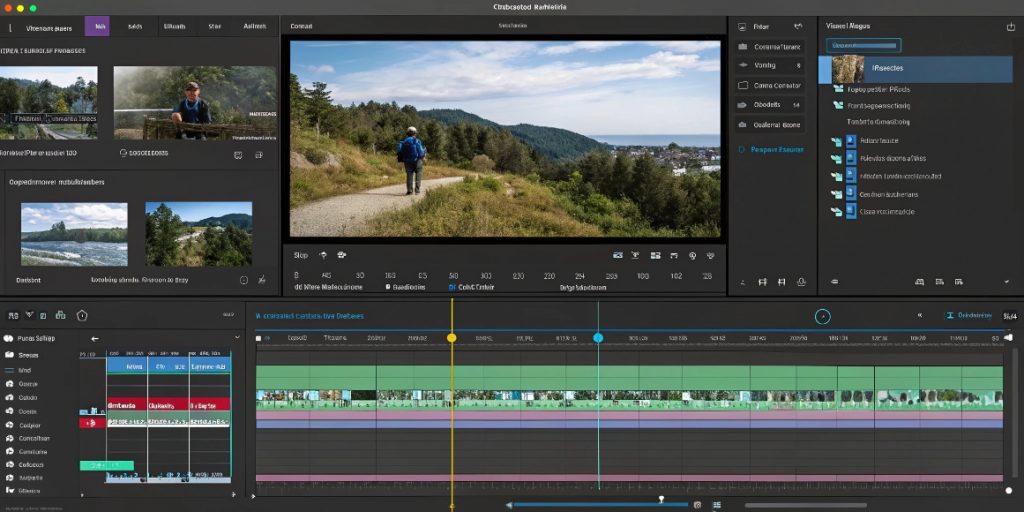Click slashed wand icon under lower thumbnails
The width and height of the screenshot is (1024, 512).
pos(262,280)
